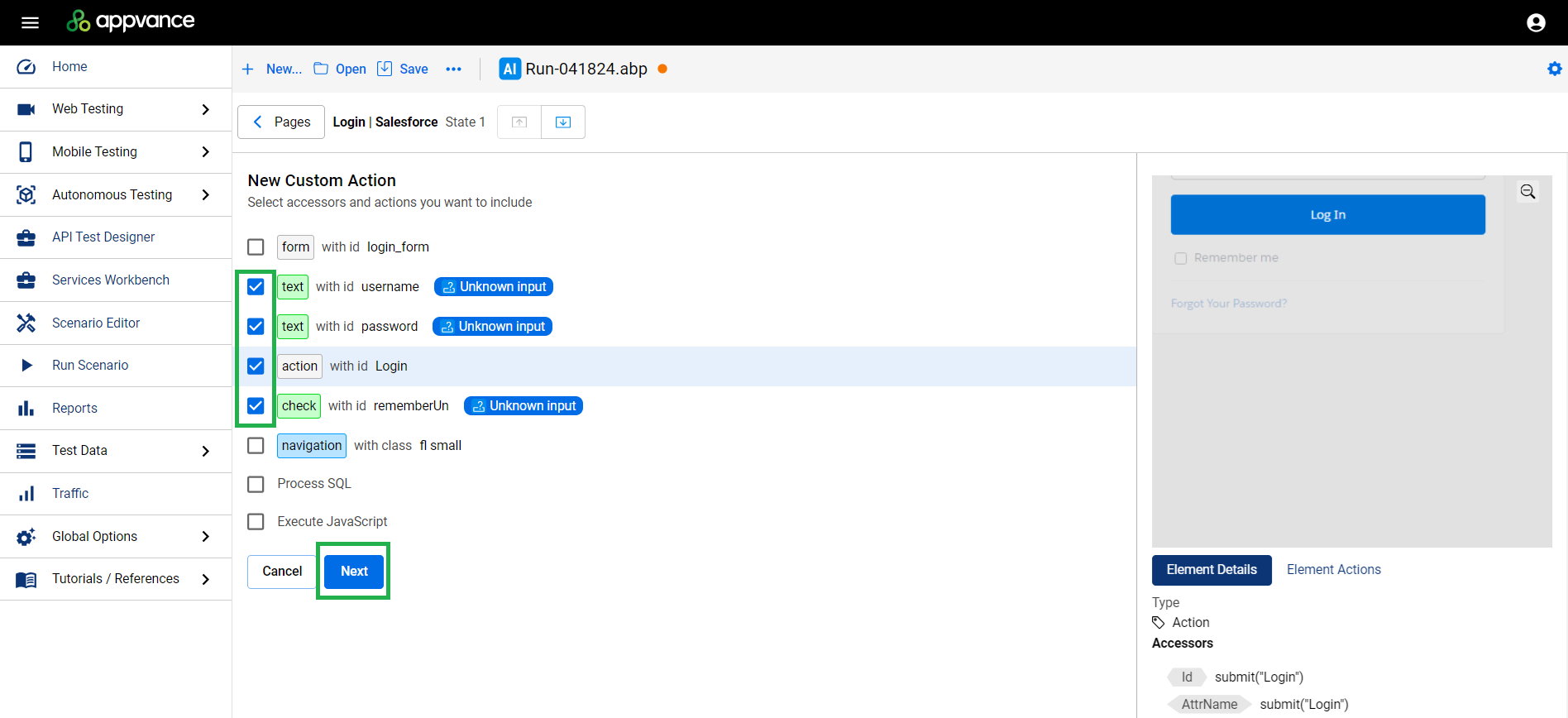Click the navigation type tag
The width and height of the screenshot is (1568, 718).
tap(311, 446)
